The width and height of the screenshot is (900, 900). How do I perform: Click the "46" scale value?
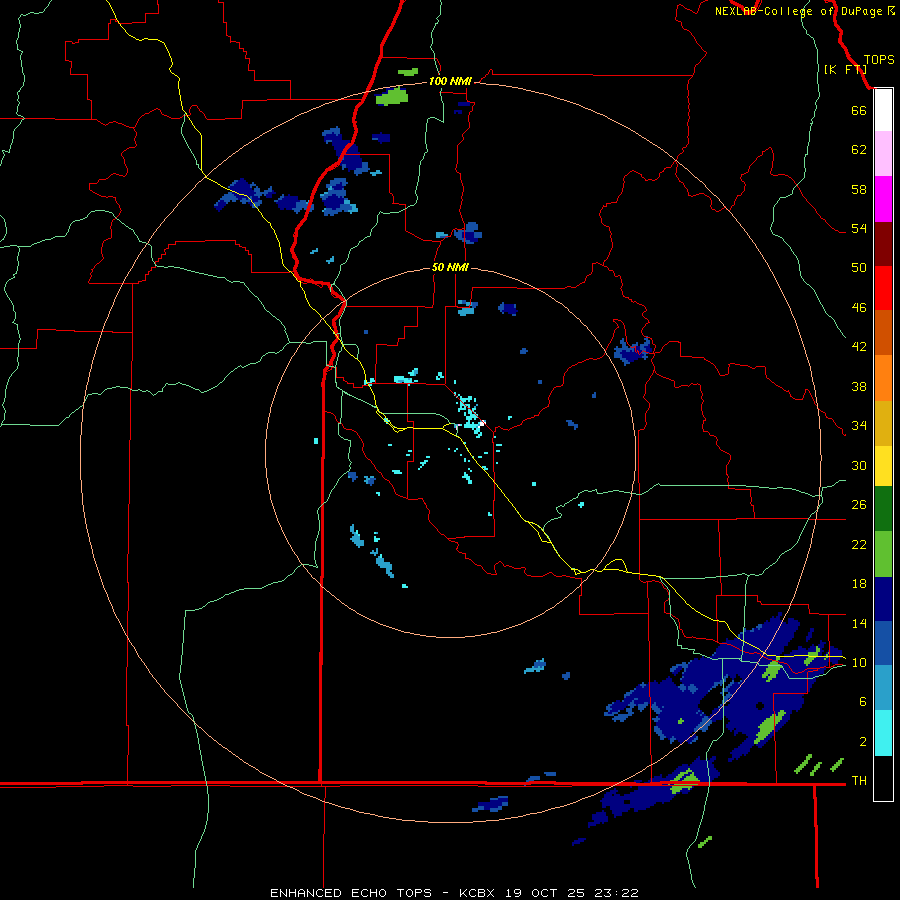[x=859, y=308]
